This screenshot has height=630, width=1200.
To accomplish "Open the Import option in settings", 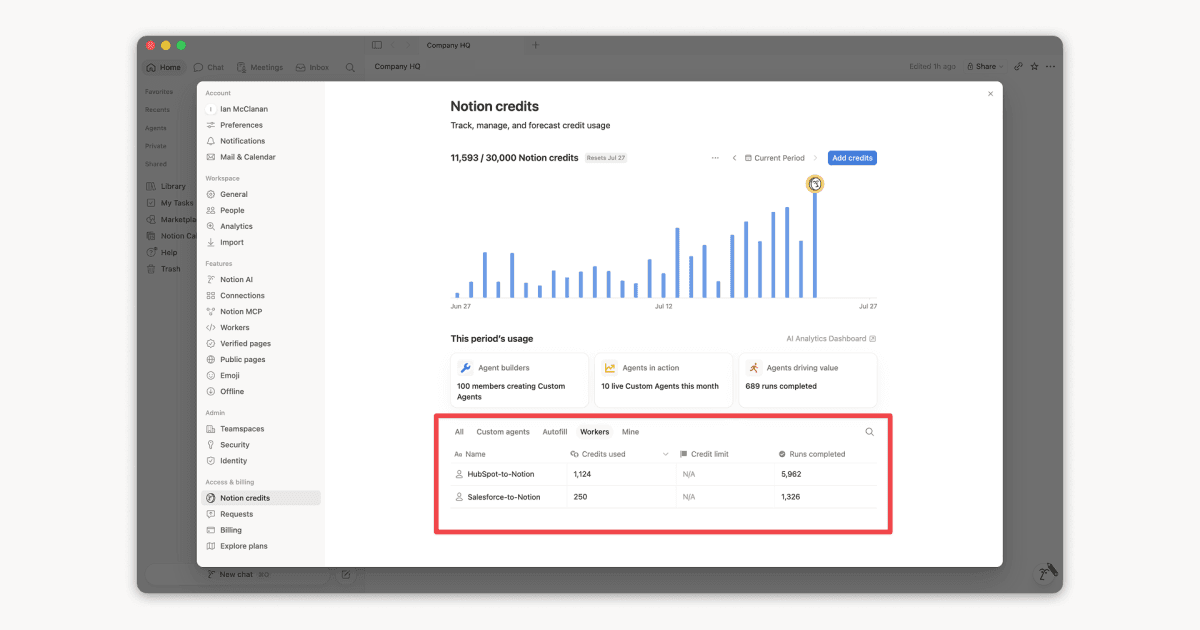I will point(261,242).
